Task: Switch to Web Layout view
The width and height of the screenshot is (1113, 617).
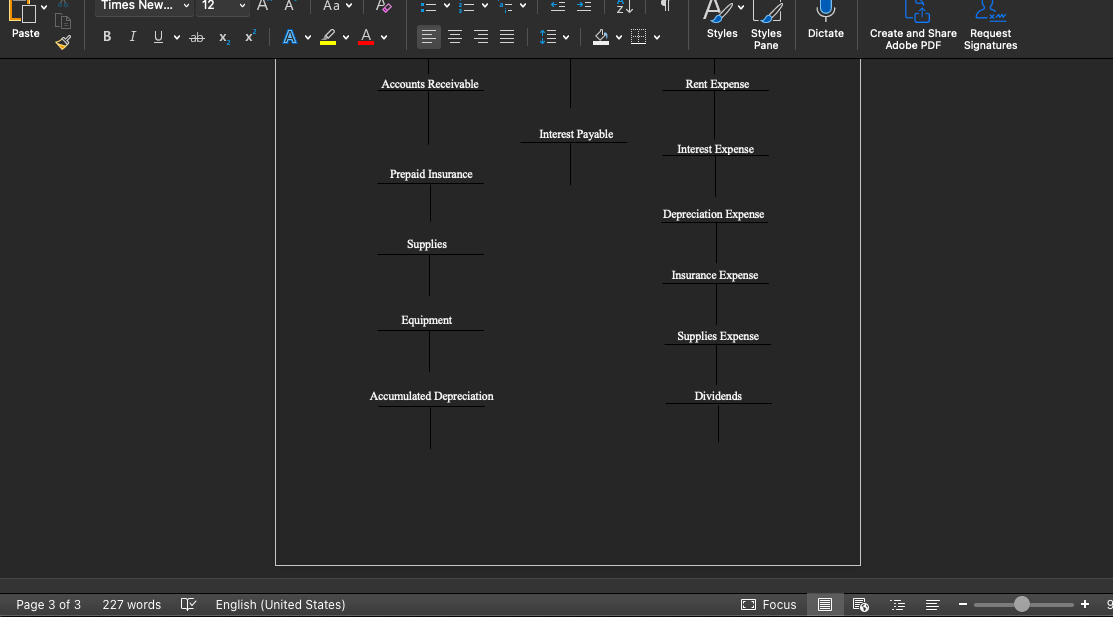Action: 860,604
